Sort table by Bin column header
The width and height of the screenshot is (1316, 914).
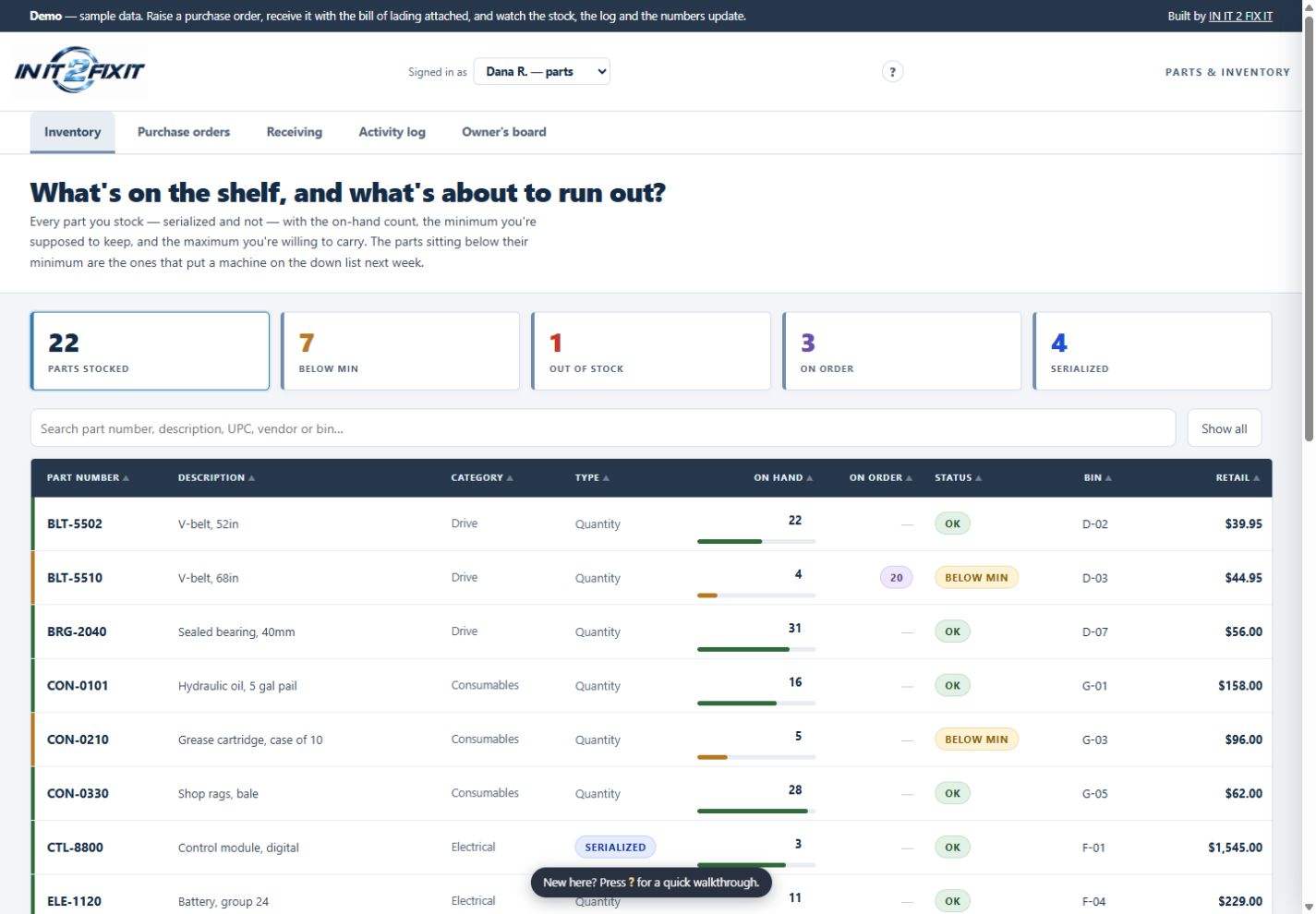[1097, 477]
